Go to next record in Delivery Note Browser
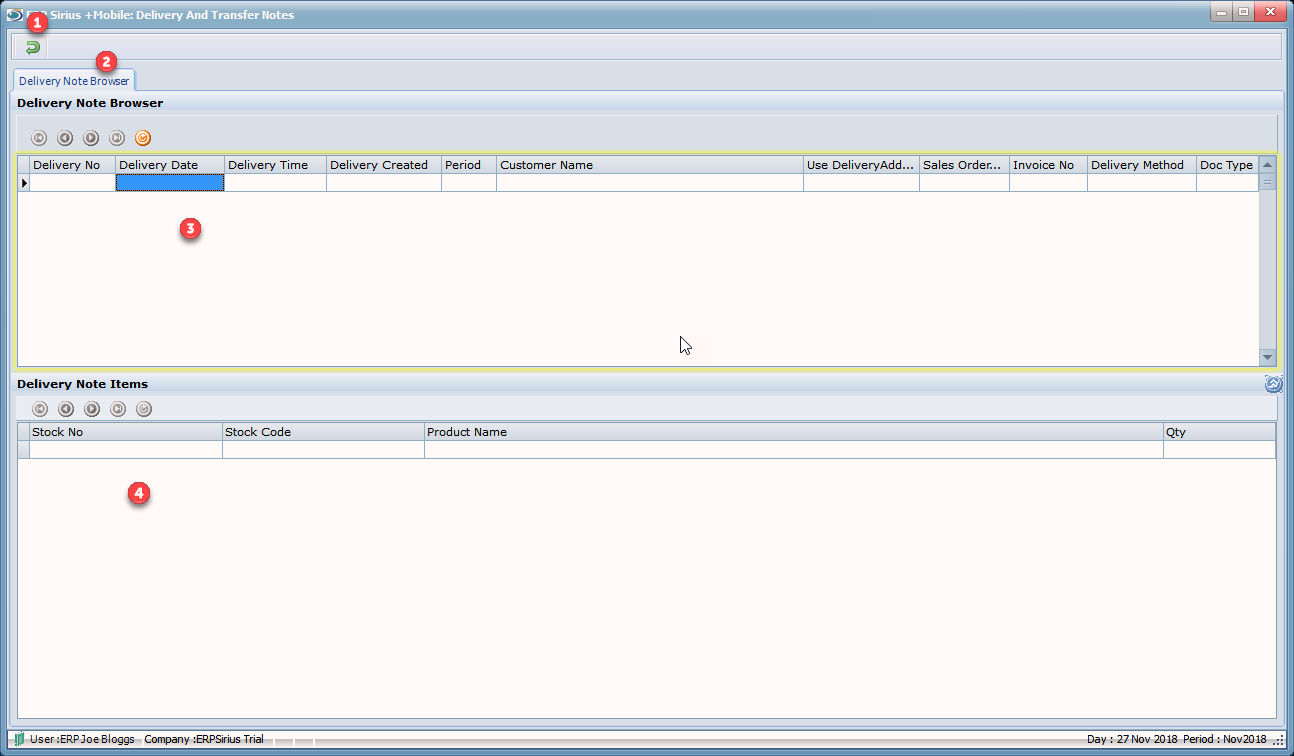The width and height of the screenshot is (1294, 756). (x=91, y=138)
